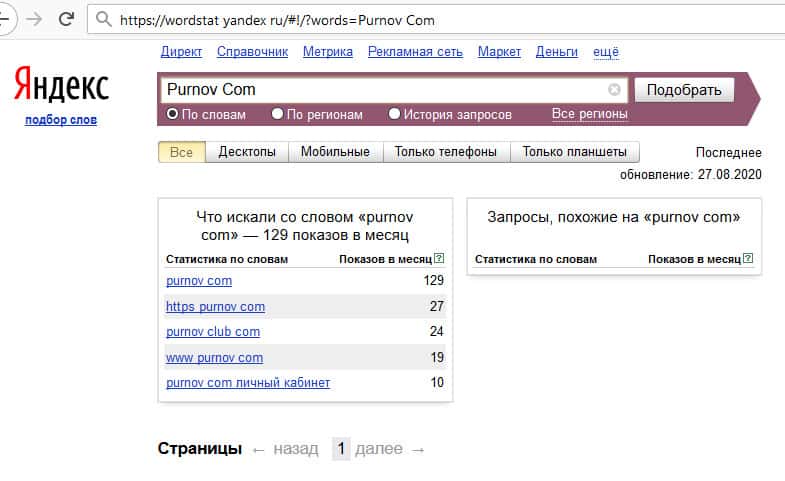Image resolution: width=785 pixels, height=481 pixels.
Task: Open the 'Все регионы' region selector
Action: 589,114
